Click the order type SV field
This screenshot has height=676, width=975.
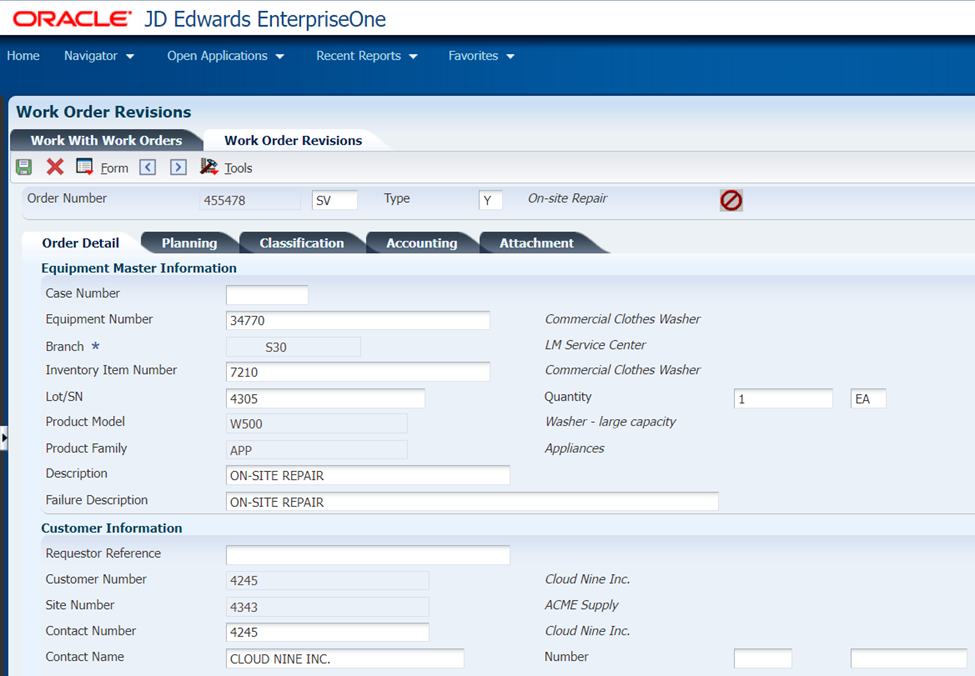coord(335,200)
